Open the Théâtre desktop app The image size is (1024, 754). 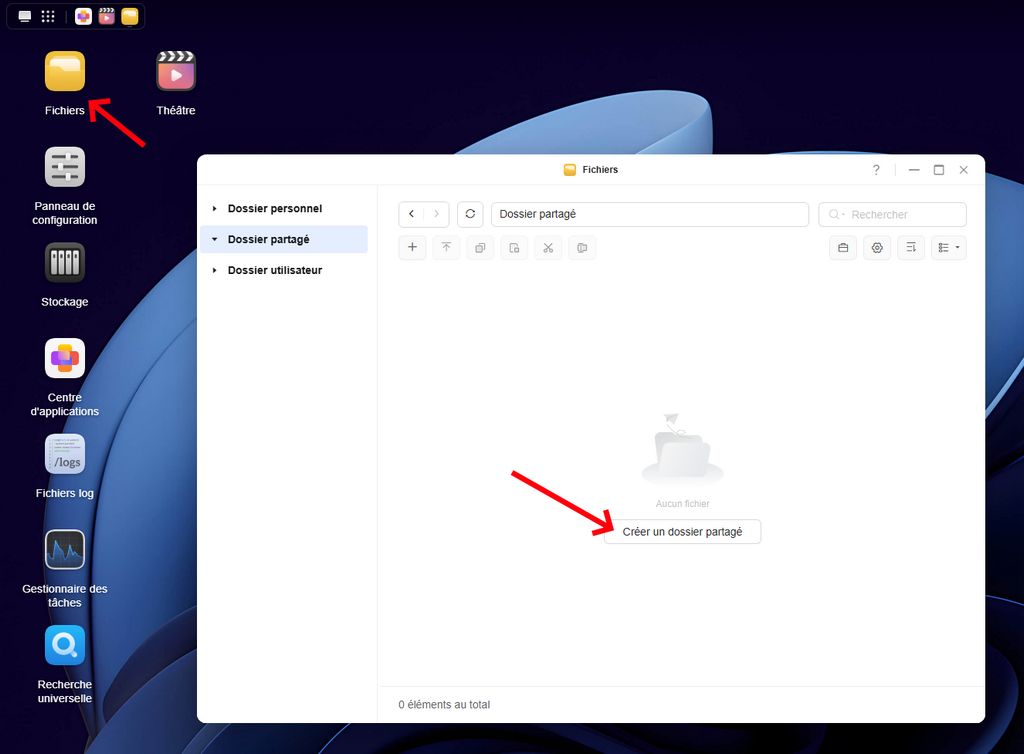pyautogui.click(x=176, y=72)
